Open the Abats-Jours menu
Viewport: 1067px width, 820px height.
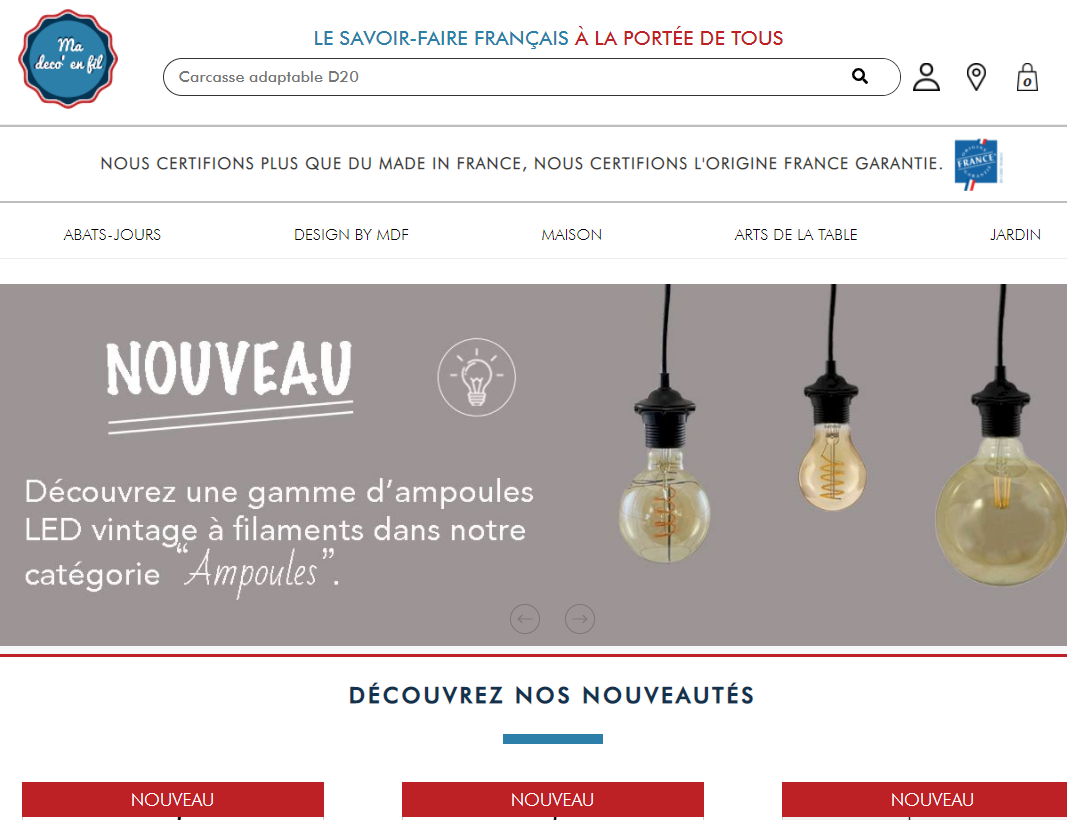(x=112, y=235)
